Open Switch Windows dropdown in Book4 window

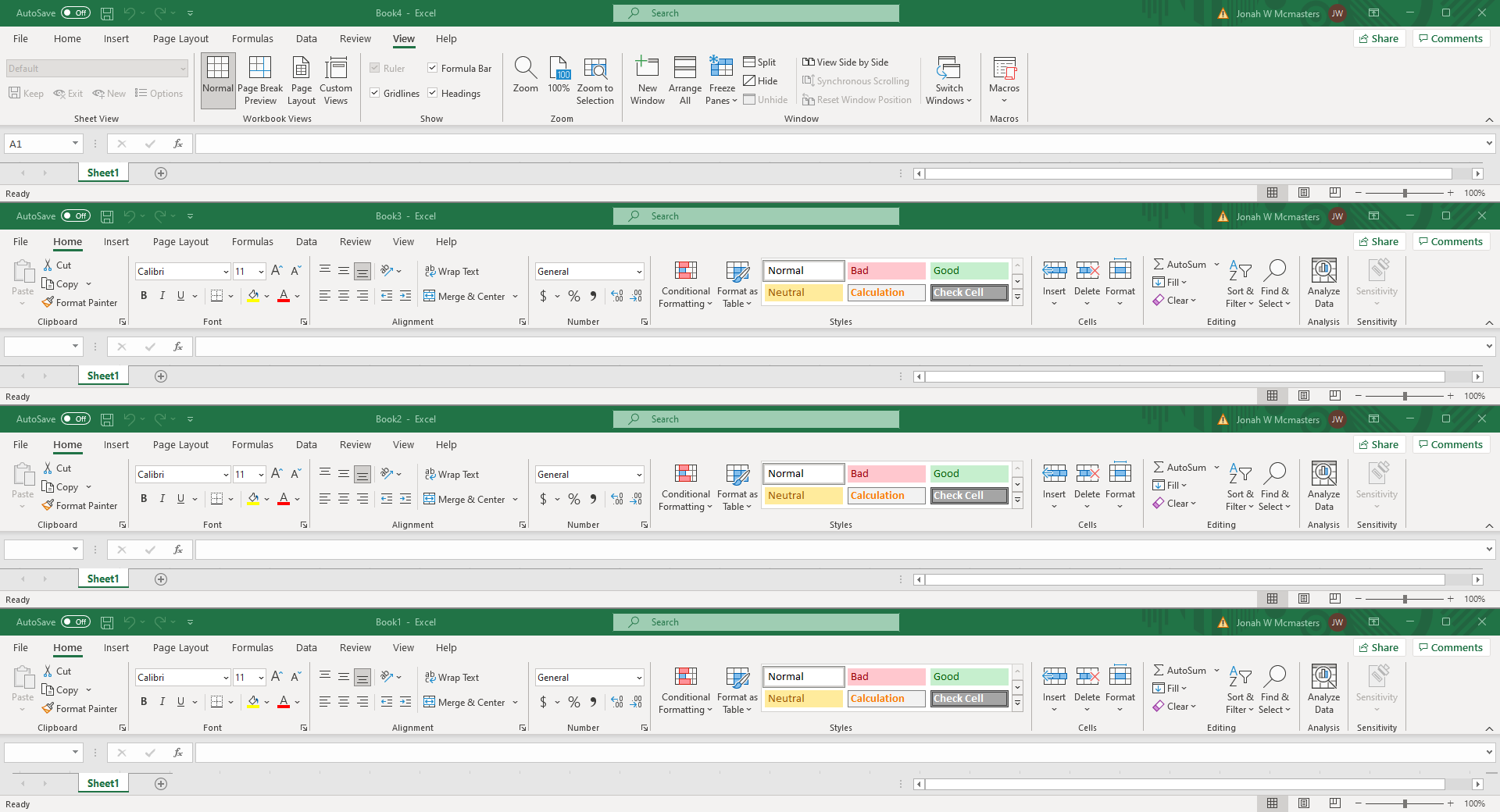pos(948,80)
